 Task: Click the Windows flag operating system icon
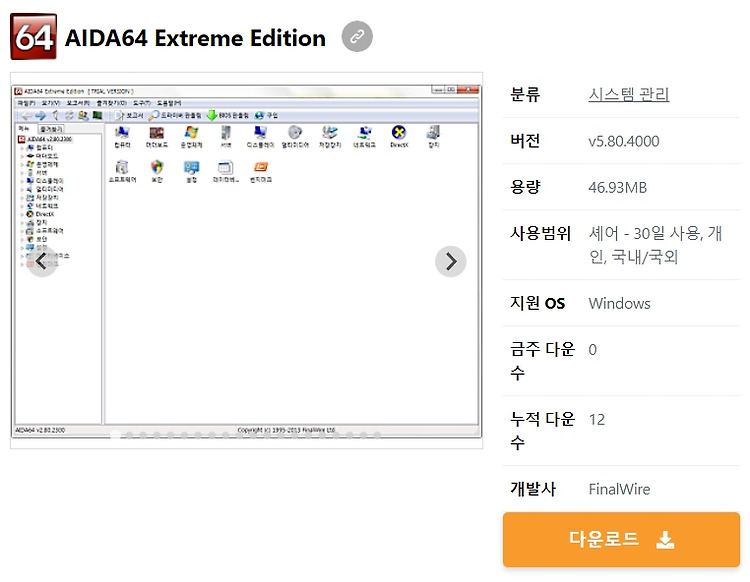pos(191,132)
